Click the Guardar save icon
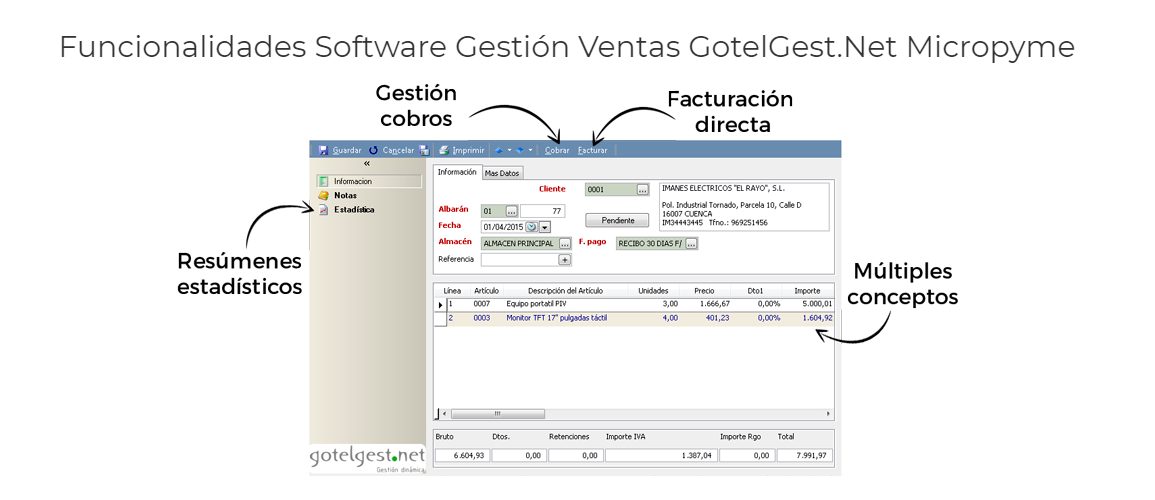The width and height of the screenshot is (1155, 500). pyautogui.click(x=323, y=150)
